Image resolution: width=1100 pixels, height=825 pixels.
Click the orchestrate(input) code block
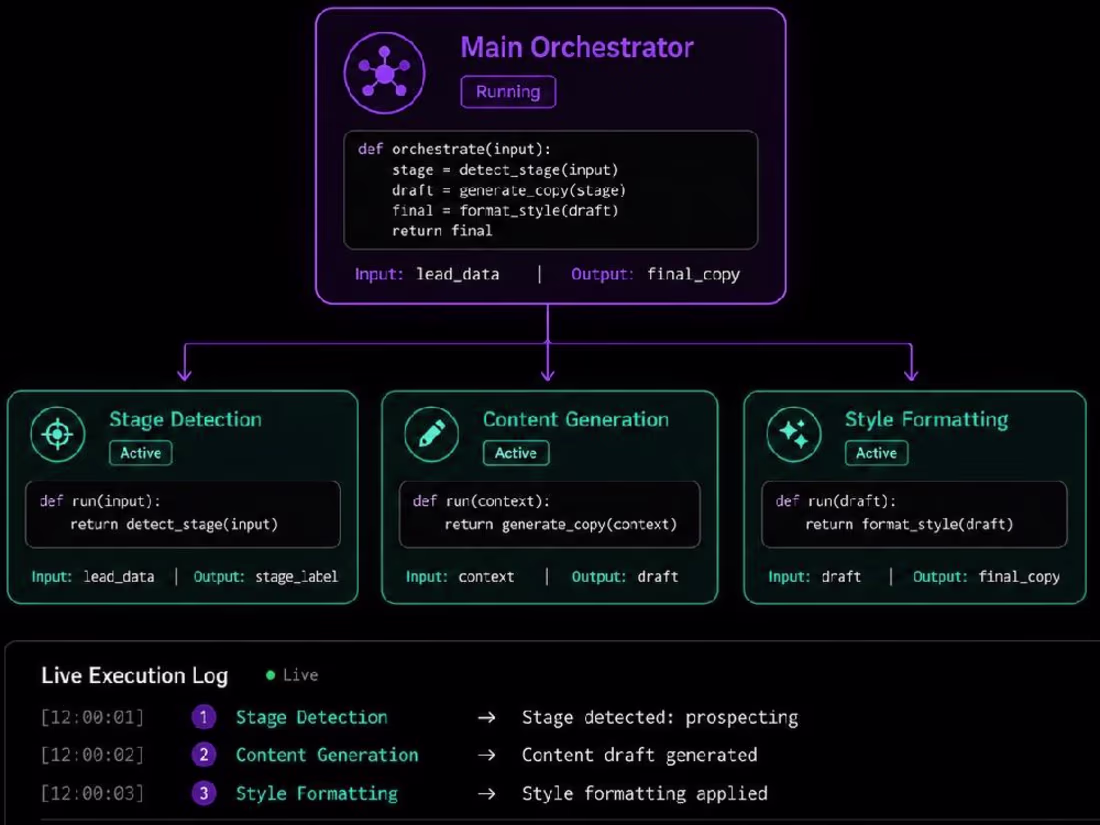(x=551, y=189)
